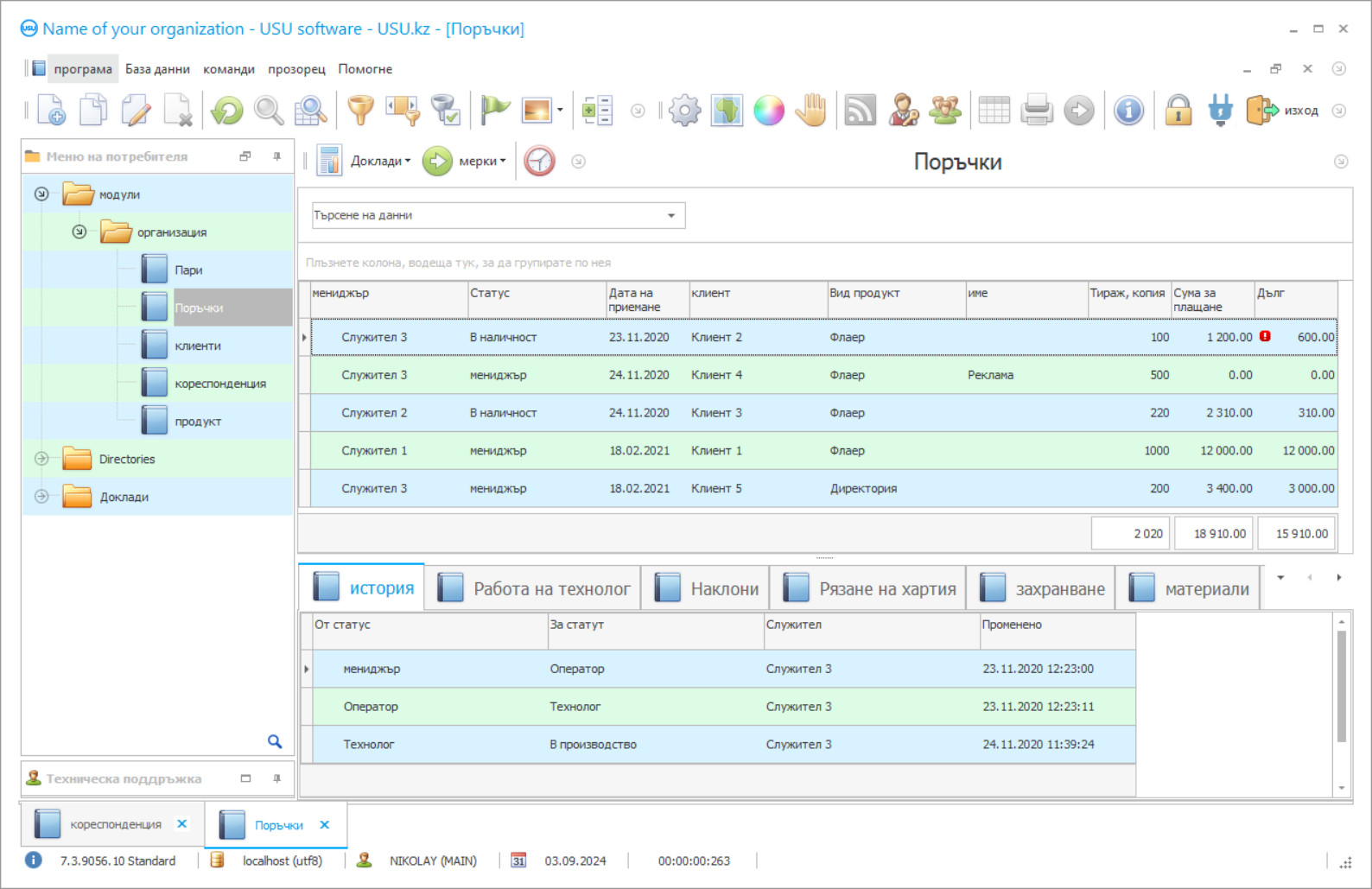
Task: Collapse the модули tree folder
Action: pyautogui.click(x=41, y=194)
